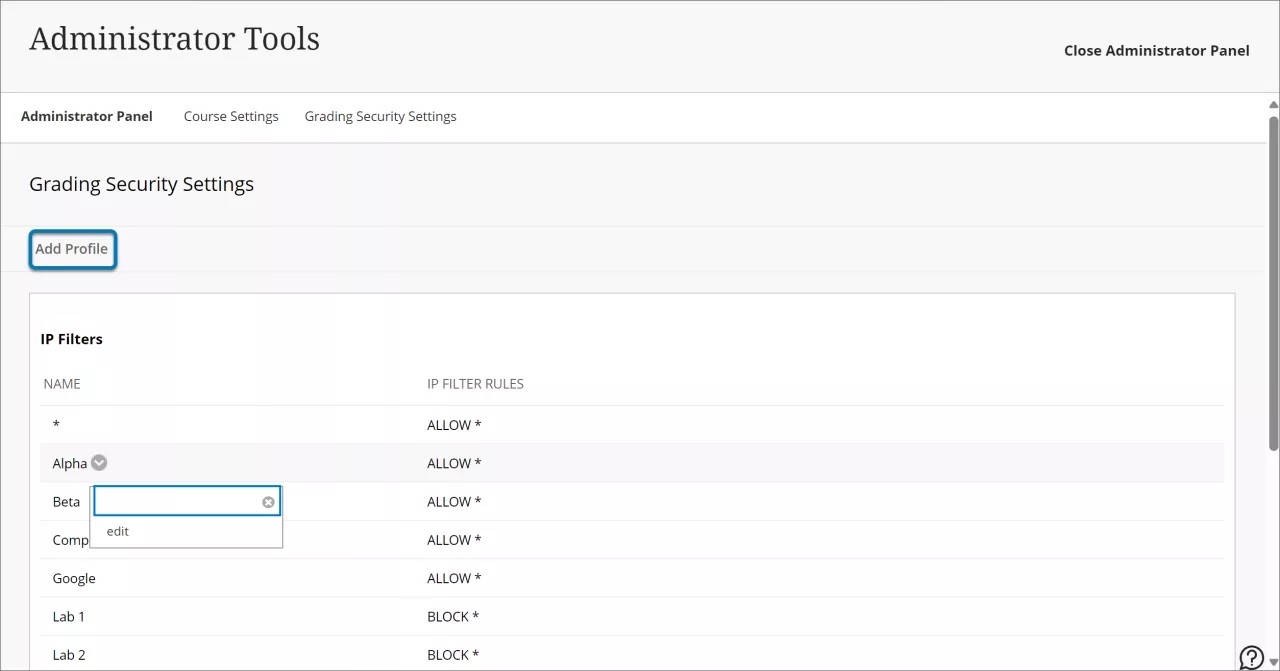Select the Google profile name
The image size is (1280, 671).
tap(74, 578)
